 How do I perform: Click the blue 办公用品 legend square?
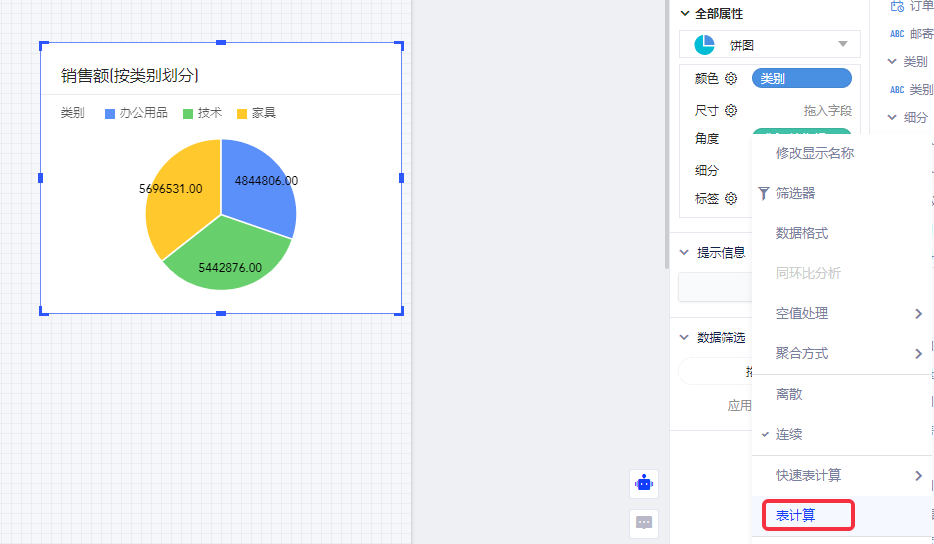click(110, 114)
